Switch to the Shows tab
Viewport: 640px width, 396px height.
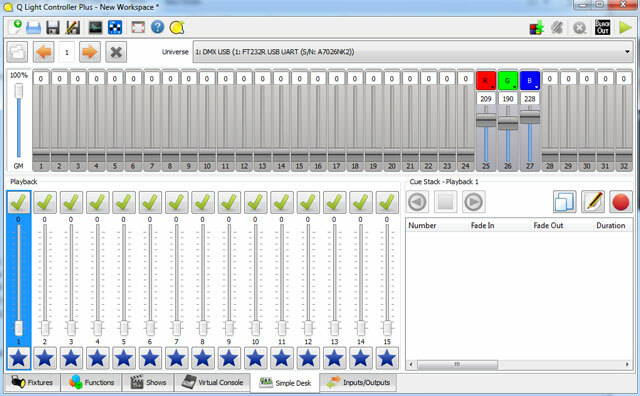click(x=148, y=383)
